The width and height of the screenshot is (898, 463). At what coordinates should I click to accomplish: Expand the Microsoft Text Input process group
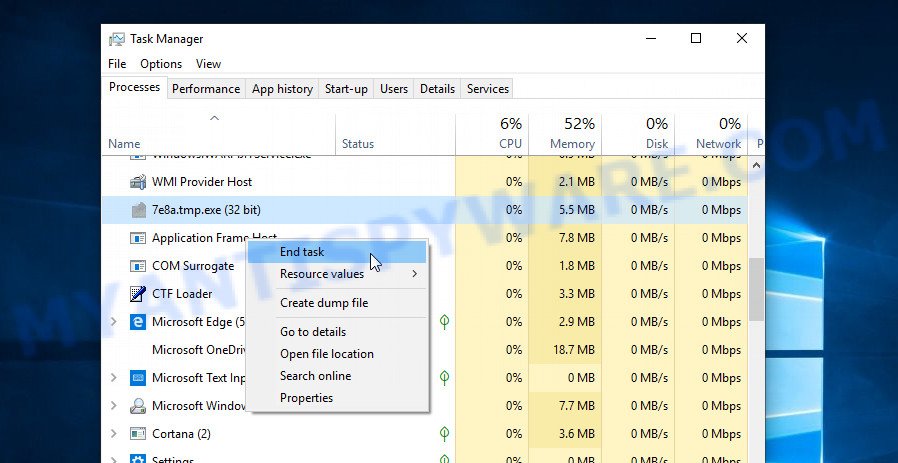pyautogui.click(x=113, y=378)
